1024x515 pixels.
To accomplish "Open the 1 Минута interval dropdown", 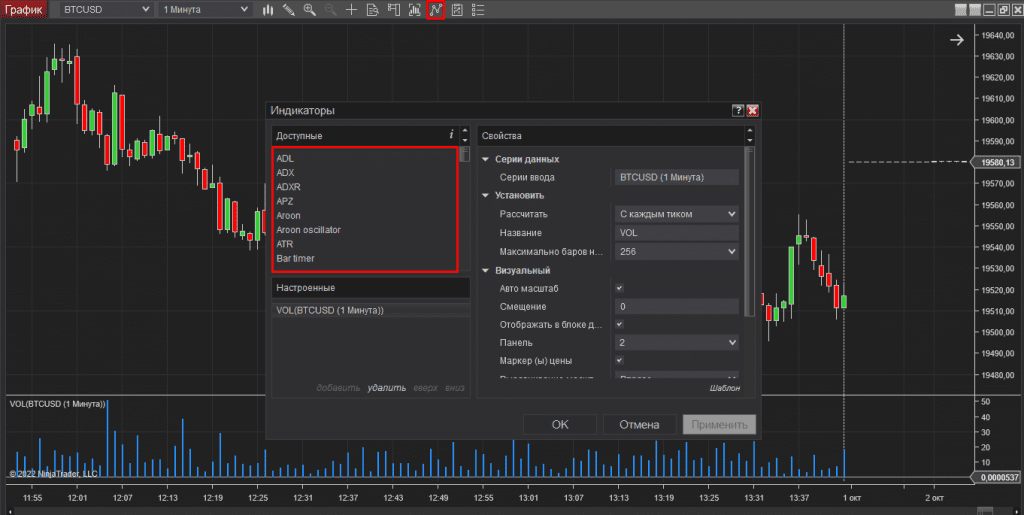I will pos(205,10).
